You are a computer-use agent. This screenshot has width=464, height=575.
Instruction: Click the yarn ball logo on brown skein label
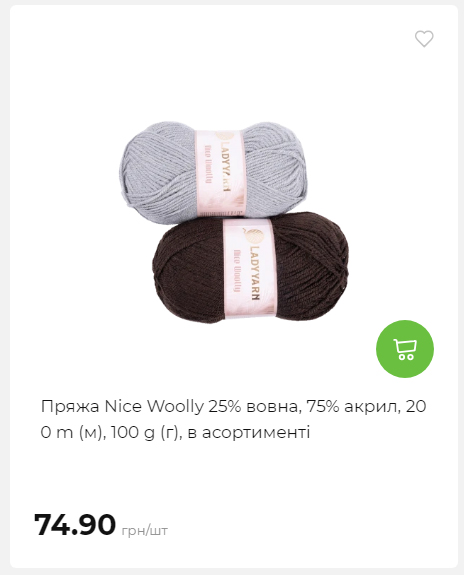254,236
